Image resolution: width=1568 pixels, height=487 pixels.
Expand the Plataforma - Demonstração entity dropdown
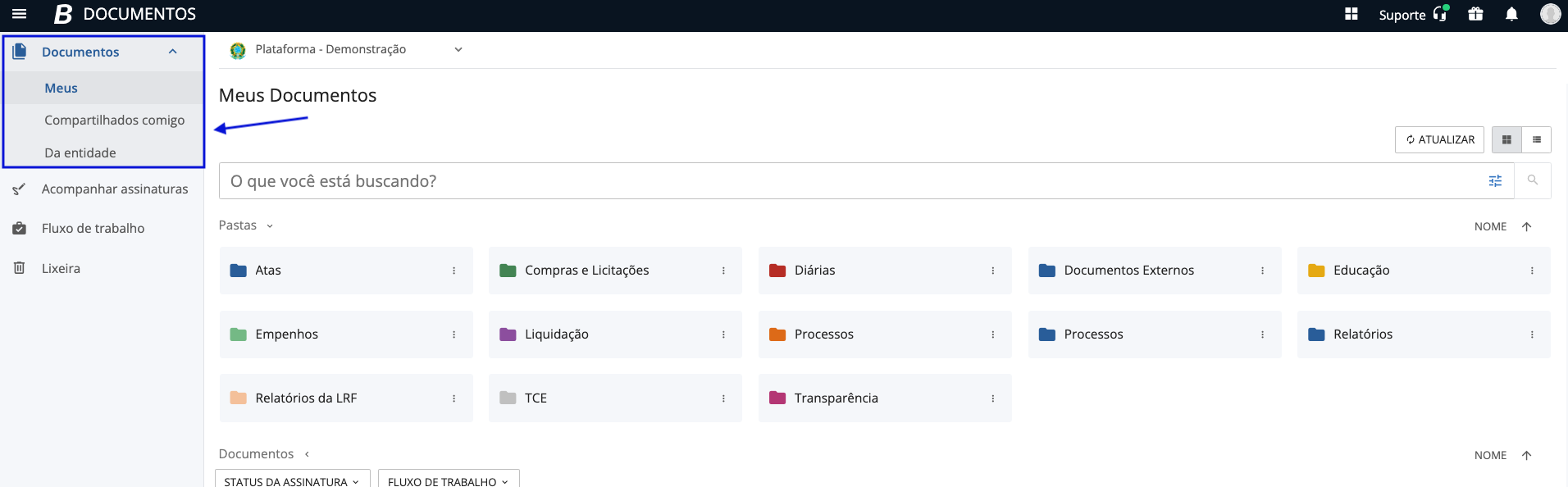pyautogui.click(x=458, y=50)
